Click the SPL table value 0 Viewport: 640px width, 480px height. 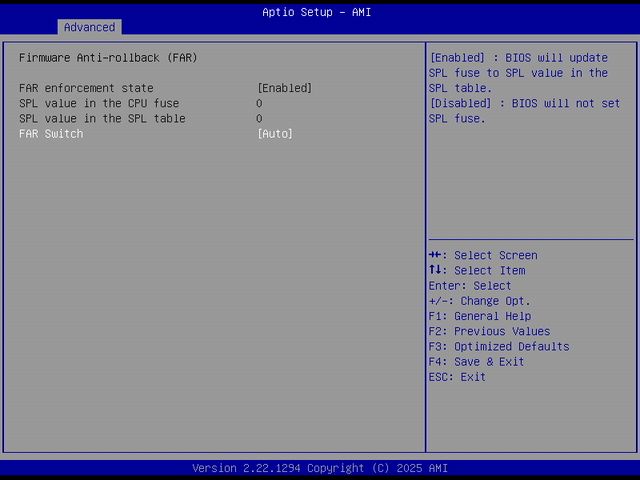tap(259, 118)
